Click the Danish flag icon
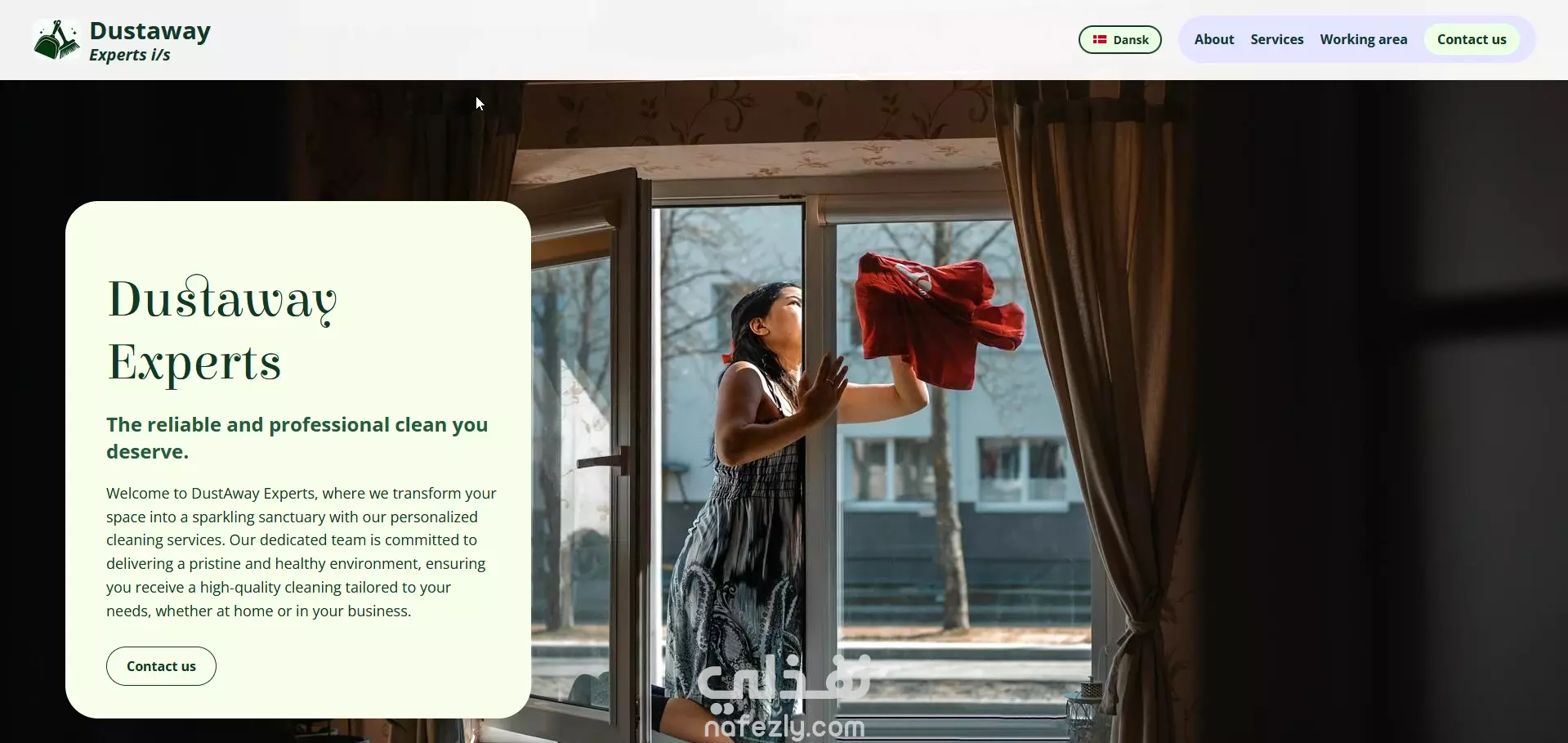 (1100, 39)
